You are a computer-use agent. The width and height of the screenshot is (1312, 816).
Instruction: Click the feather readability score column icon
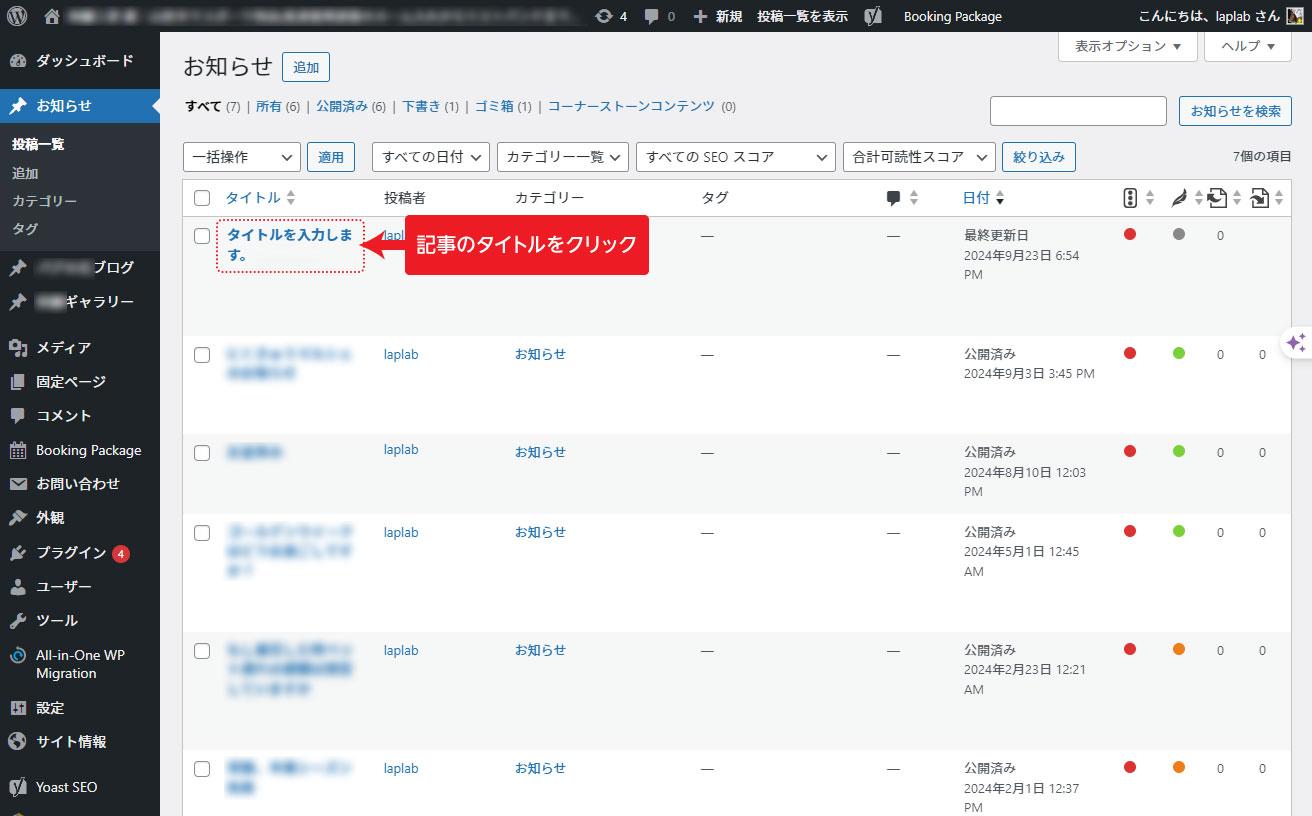point(1179,197)
